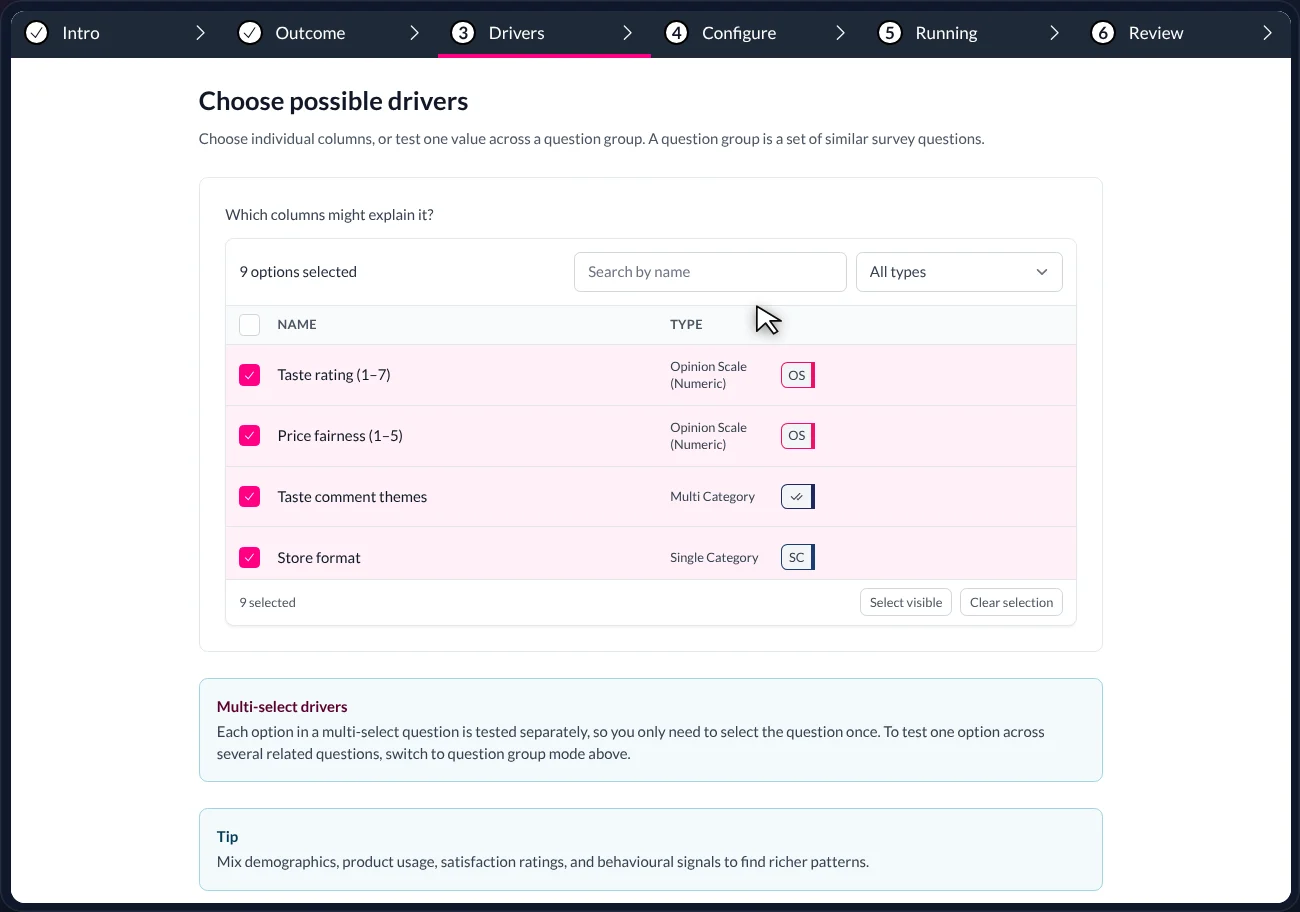Click the Clear selection button
The image size is (1300, 912).
[1011, 602]
